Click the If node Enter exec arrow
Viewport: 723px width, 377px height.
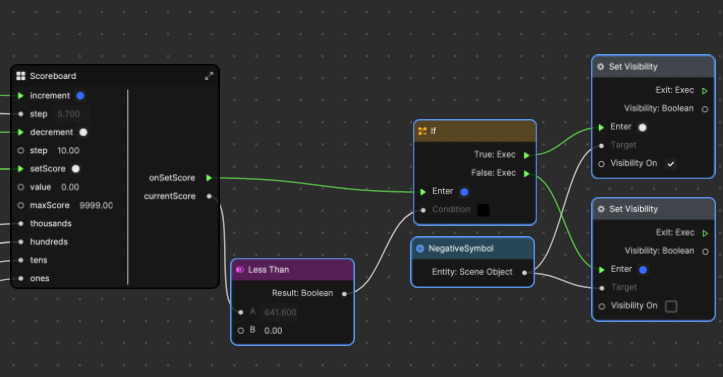pyautogui.click(x=423, y=192)
